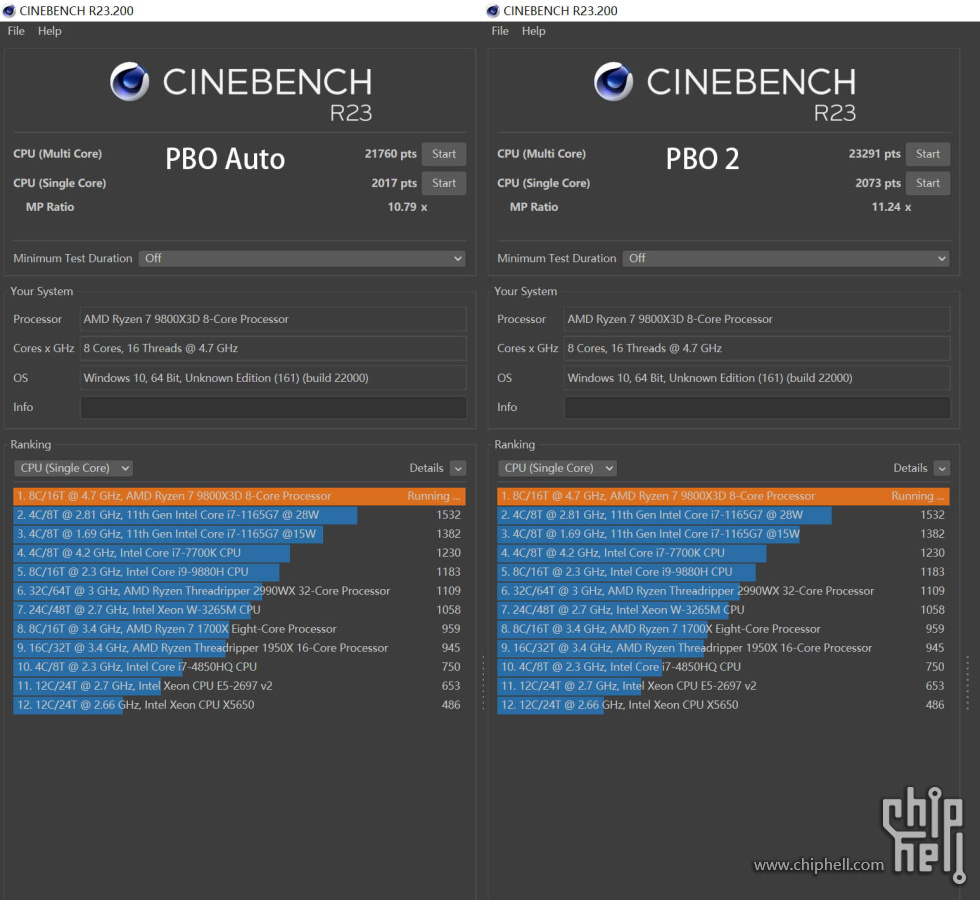The image size is (980, 900).
Task: Open File menu in left Cinebench window
Action: pyautogui.click(x=16, y=31)
